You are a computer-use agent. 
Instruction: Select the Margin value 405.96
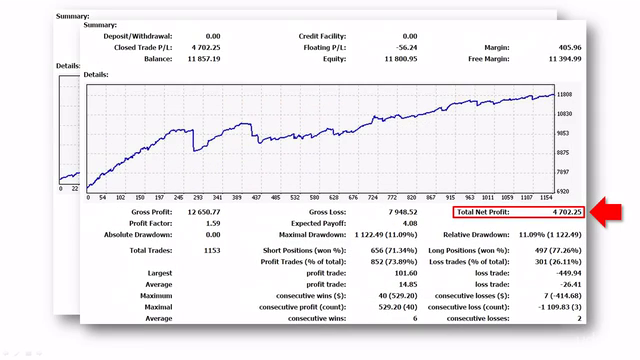point(570,48)
